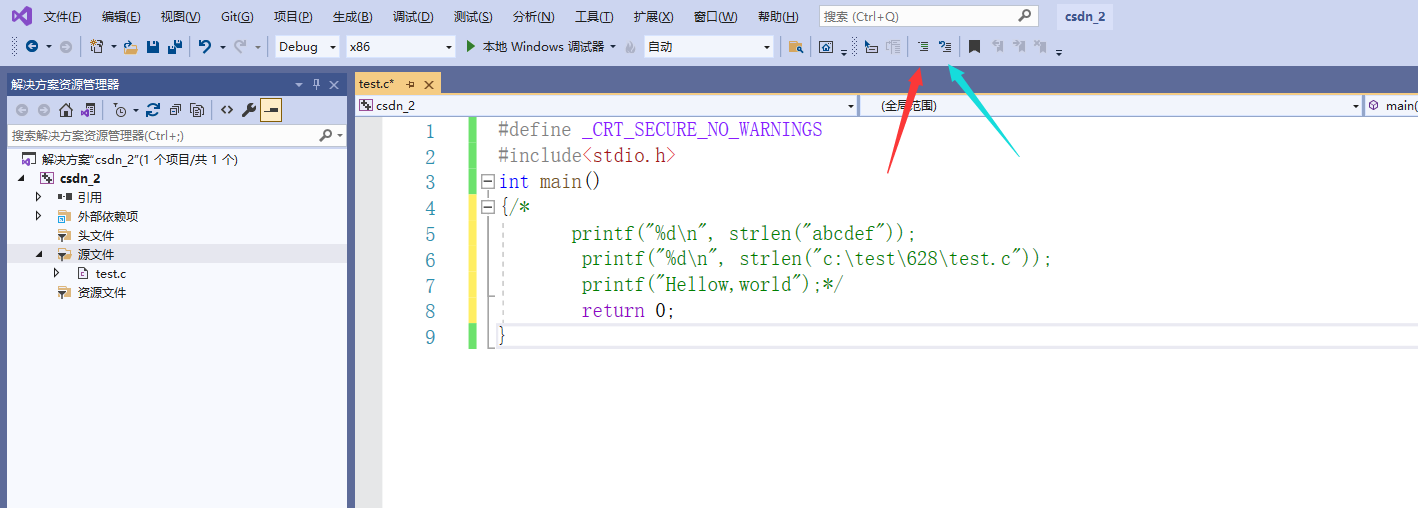Open the csdn_2 project scope dropdown

[607, 105]
